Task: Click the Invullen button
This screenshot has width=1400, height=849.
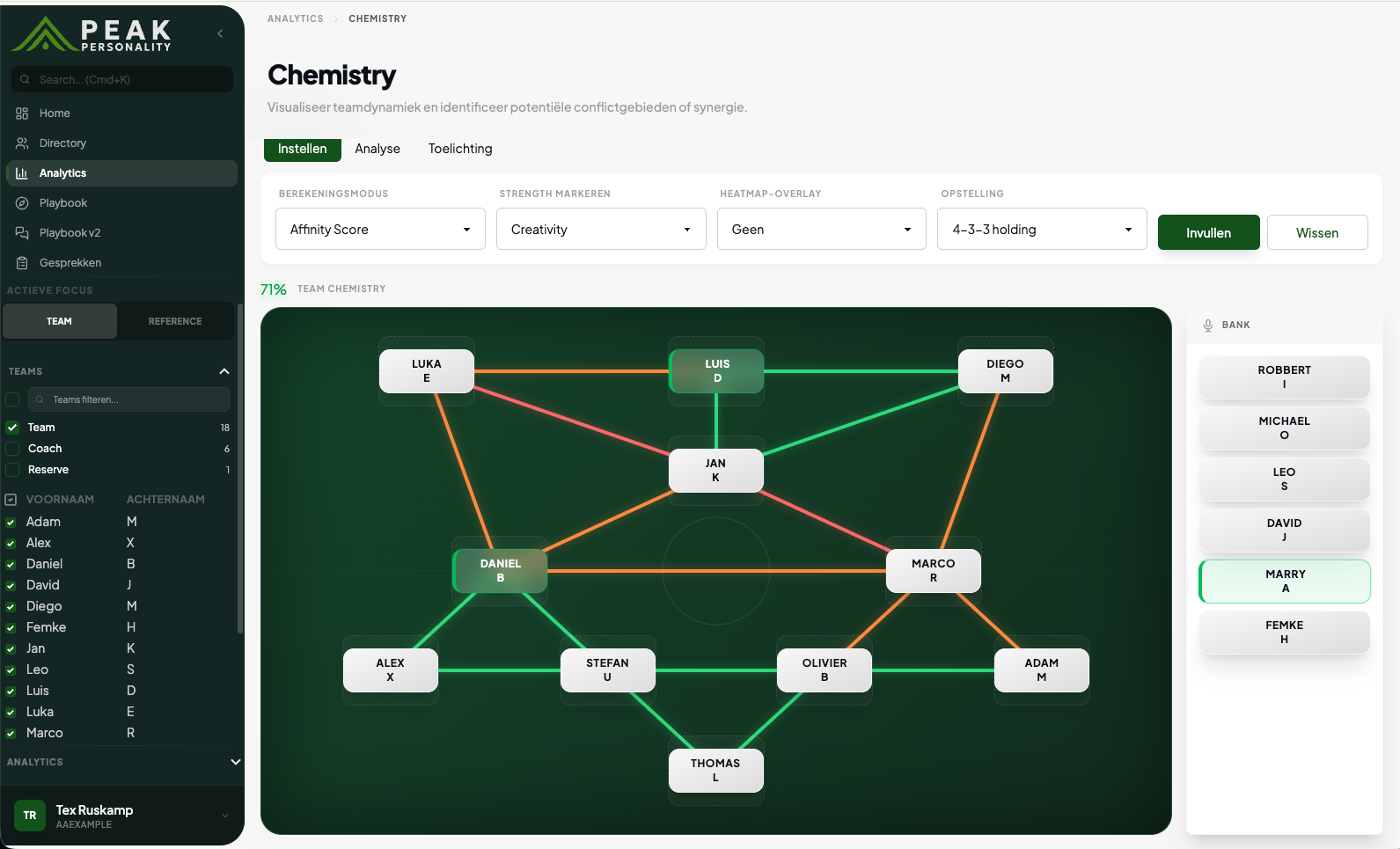Action: tap(1209, 232)
